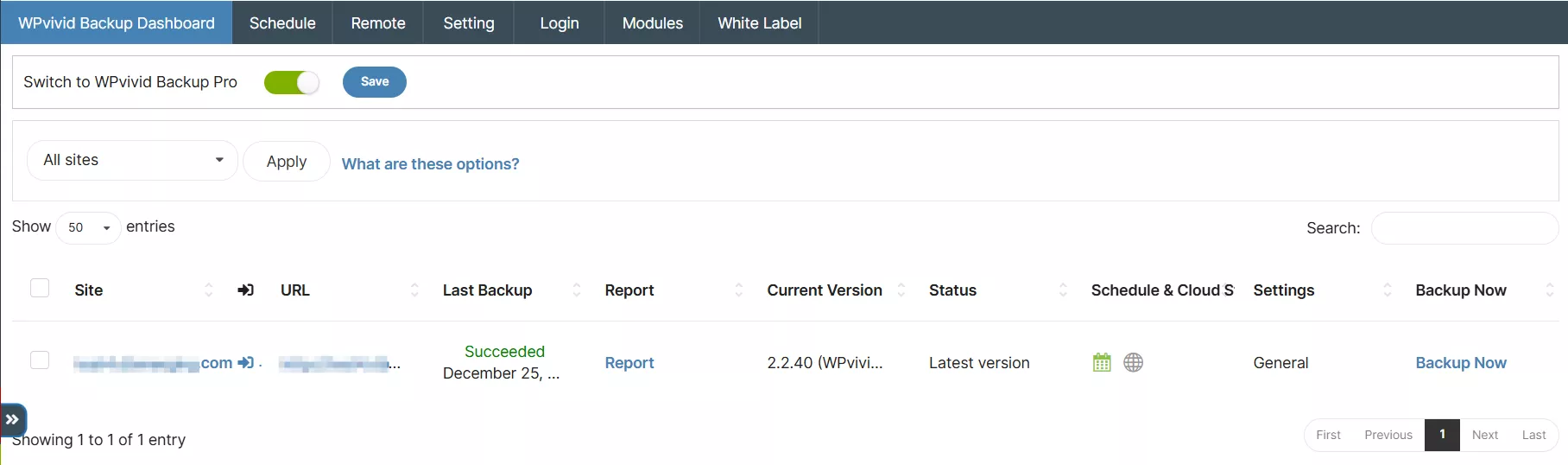
Task: Open the All sites dropdown
Action: click(132, 161)
